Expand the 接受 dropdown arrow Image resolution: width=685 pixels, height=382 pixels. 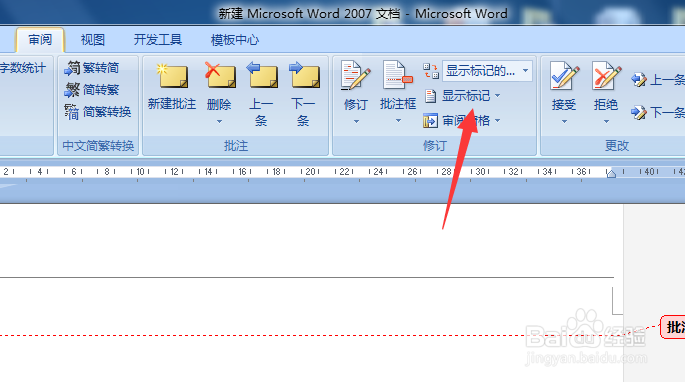[x=564, y=122]
